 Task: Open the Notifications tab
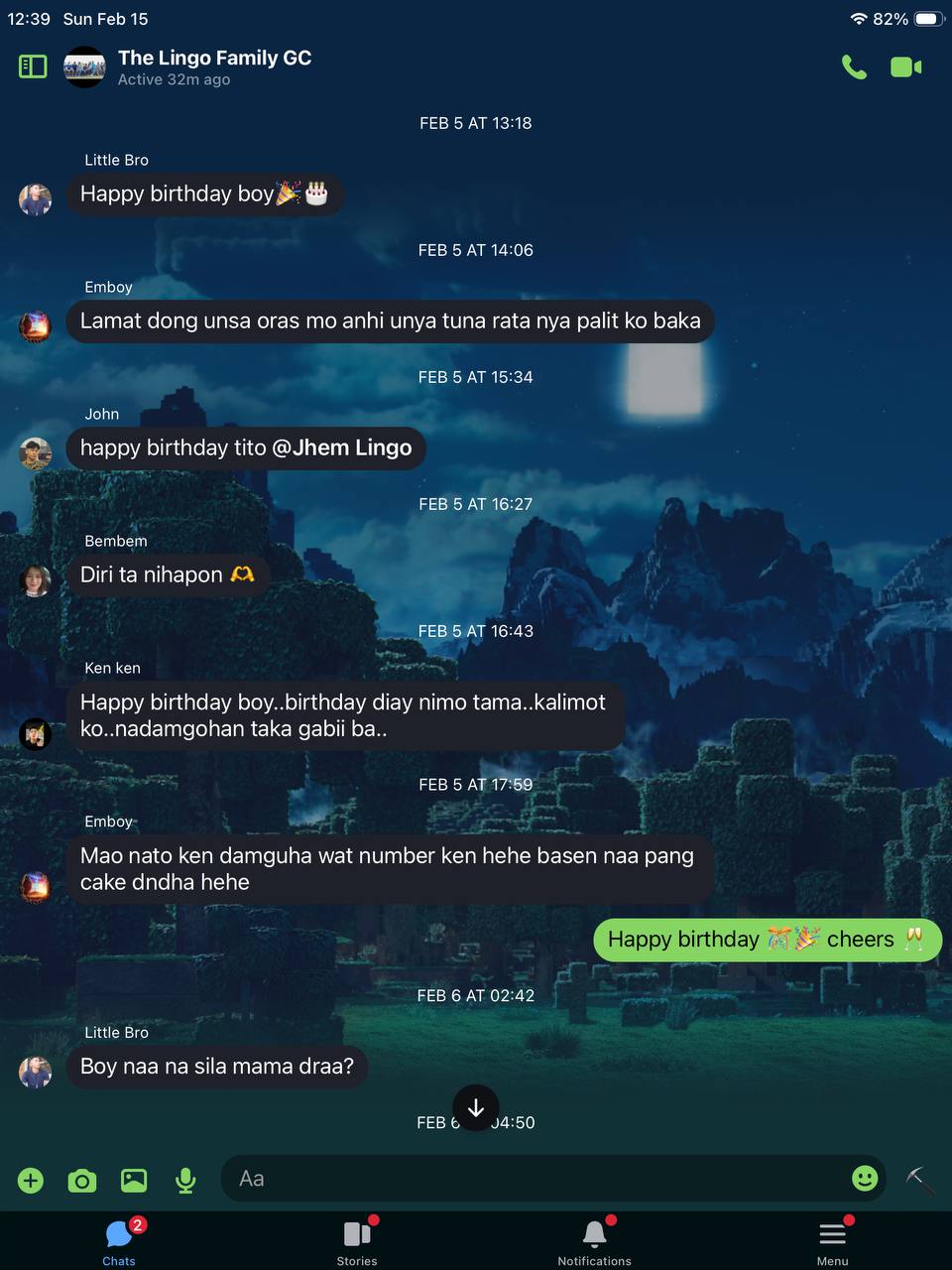pos(595,1242)
